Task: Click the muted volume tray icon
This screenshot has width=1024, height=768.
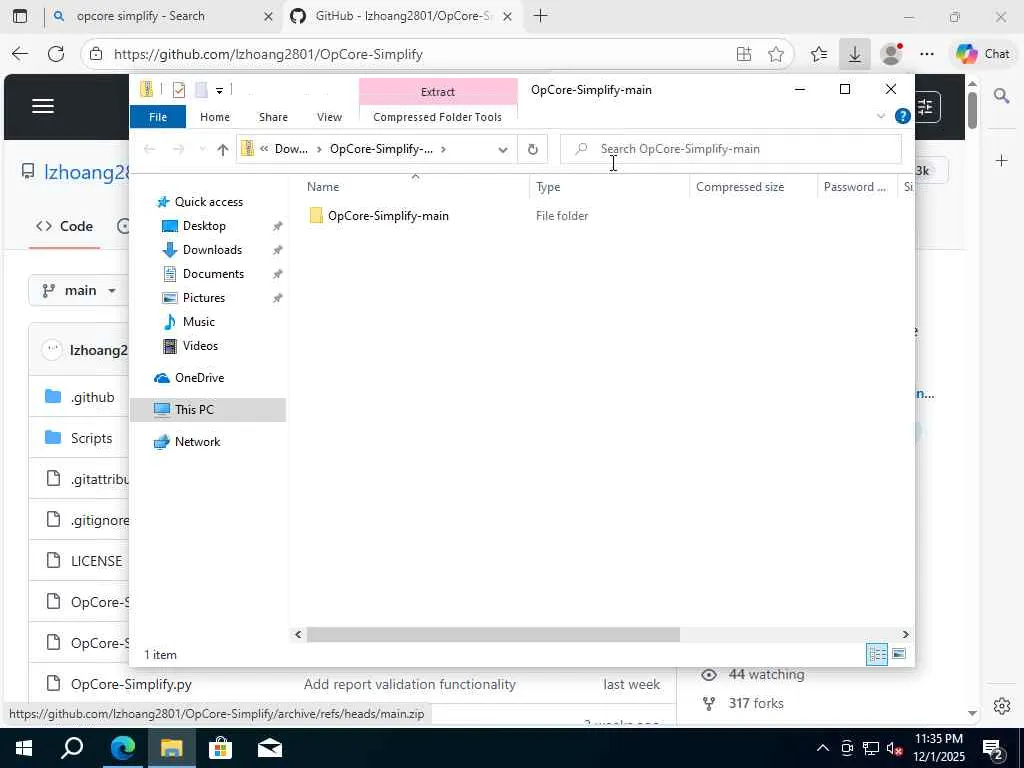Action: (x=895, y=748)
